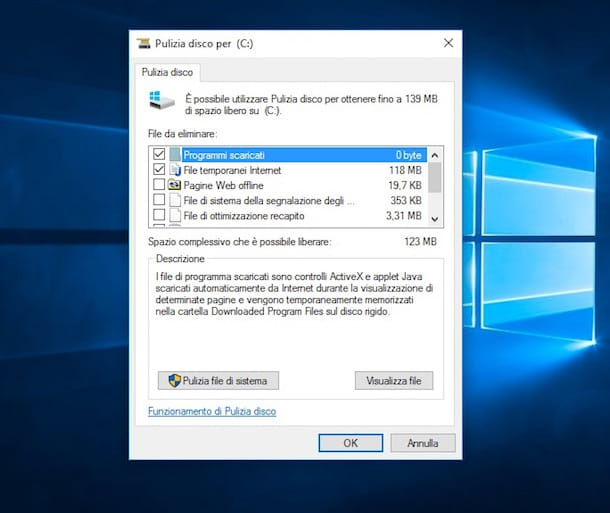Click the C: drive icon
Screen dimensions: 610x513
pyautogui.click(x=159, y=100)
